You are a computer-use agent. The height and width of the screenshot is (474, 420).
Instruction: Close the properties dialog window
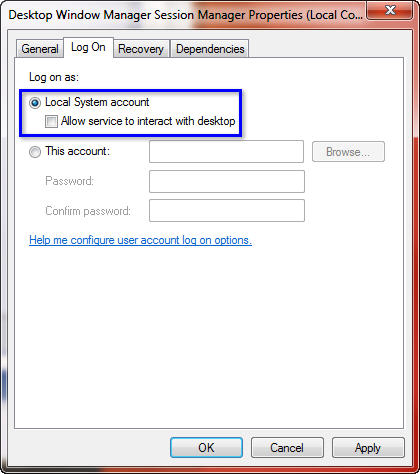point(390,11)
